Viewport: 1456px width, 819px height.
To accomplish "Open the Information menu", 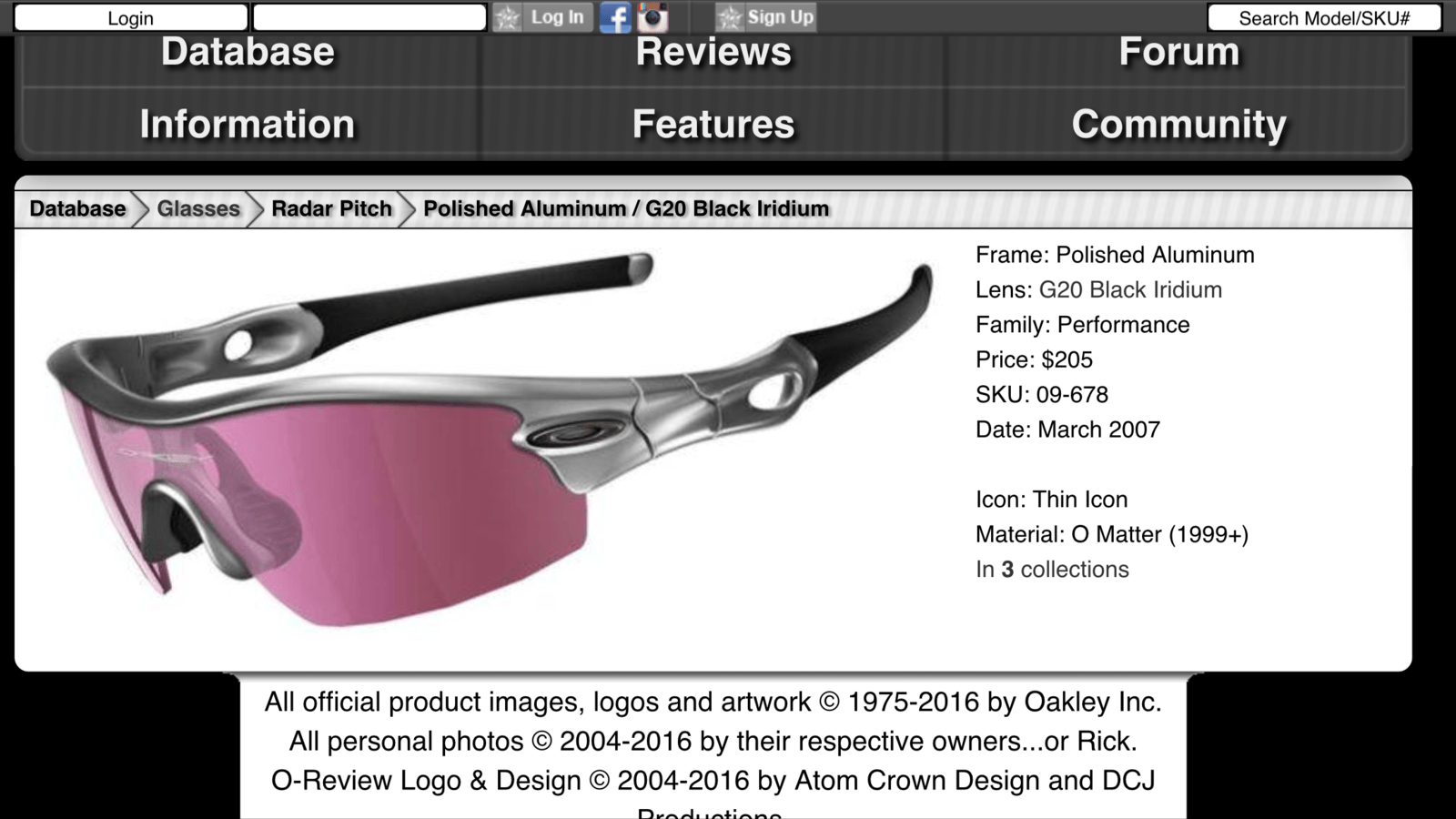I will click(248, 124).
